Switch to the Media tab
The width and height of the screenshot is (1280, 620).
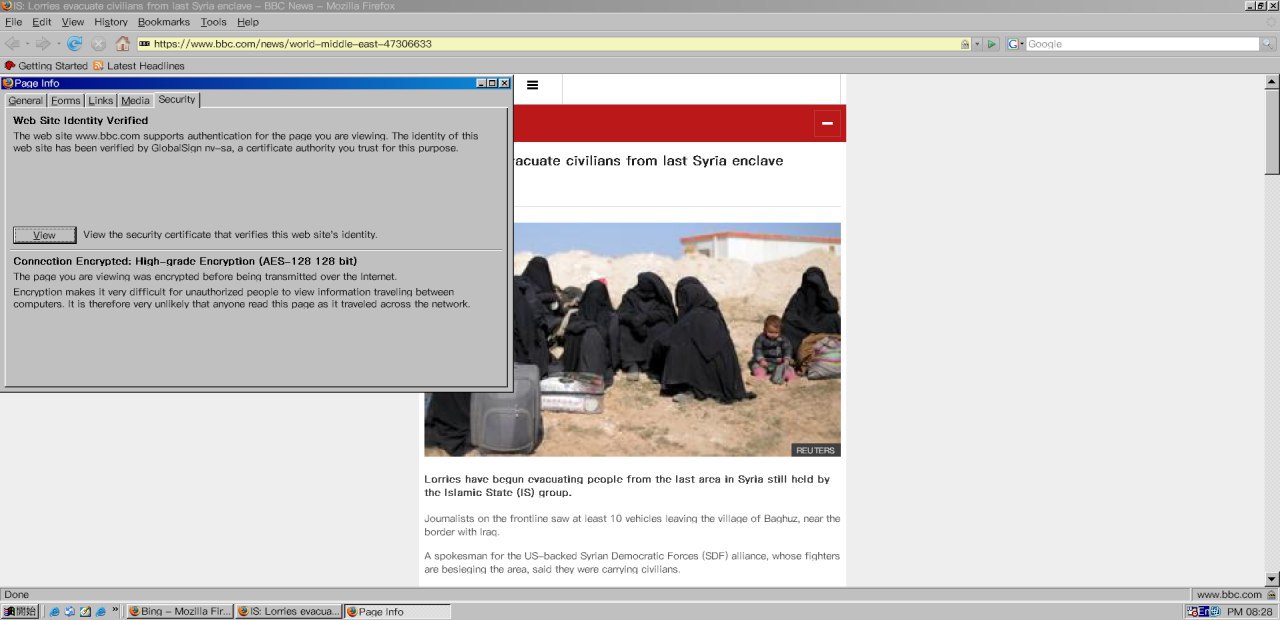135,101
